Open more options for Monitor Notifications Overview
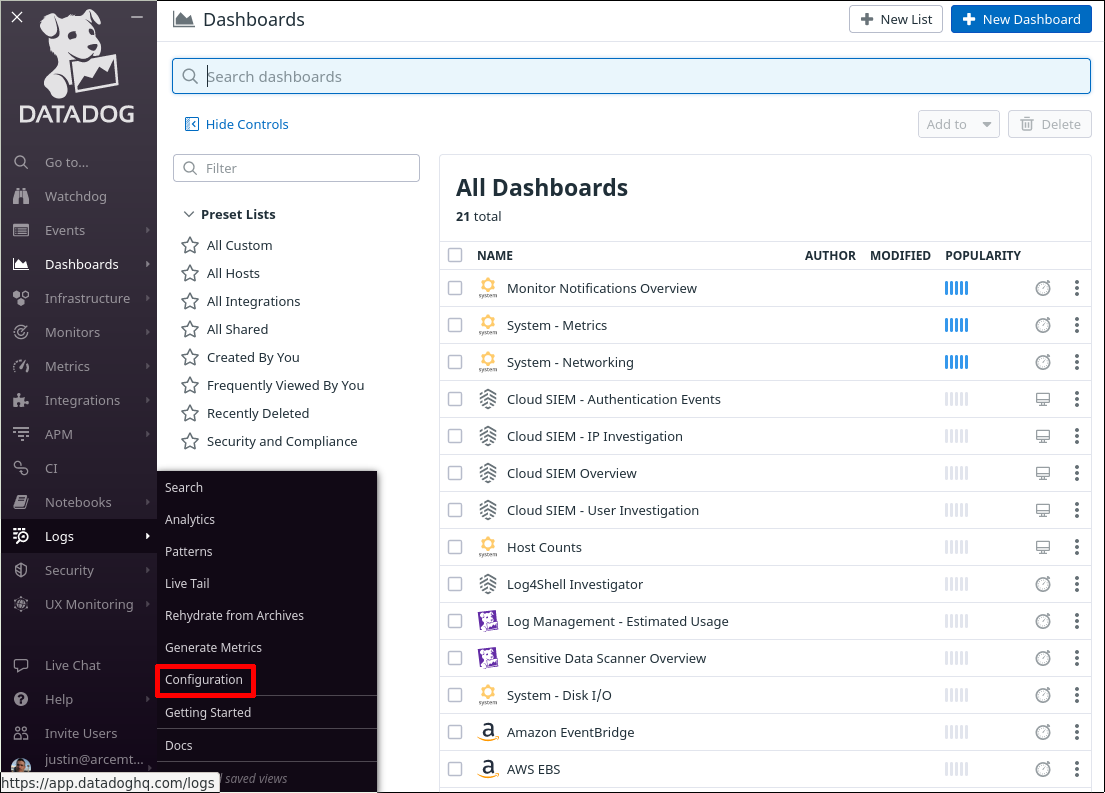This screenshot has height=793, width=1105. point(1077,288)
